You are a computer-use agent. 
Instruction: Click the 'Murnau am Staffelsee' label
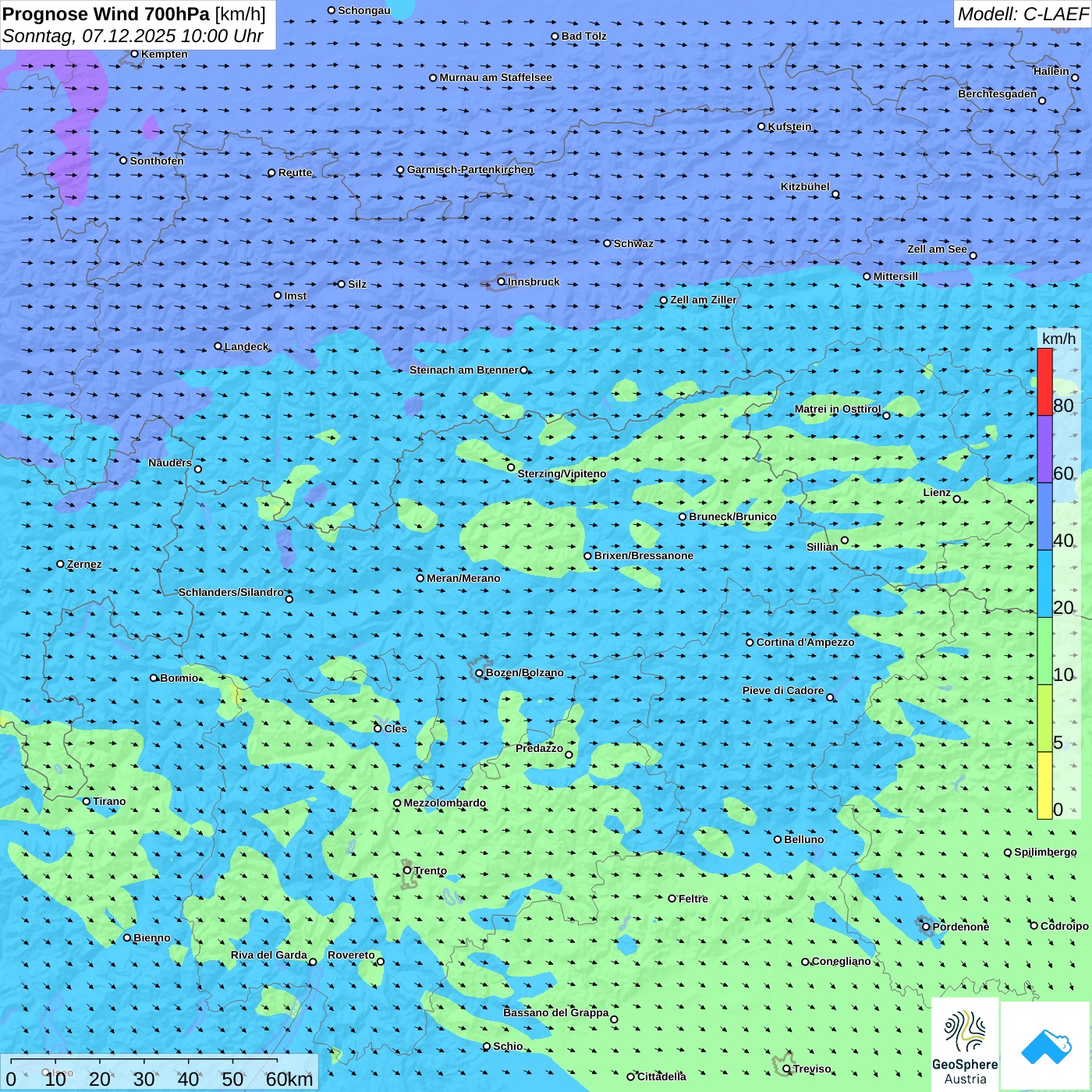(495, 77)
